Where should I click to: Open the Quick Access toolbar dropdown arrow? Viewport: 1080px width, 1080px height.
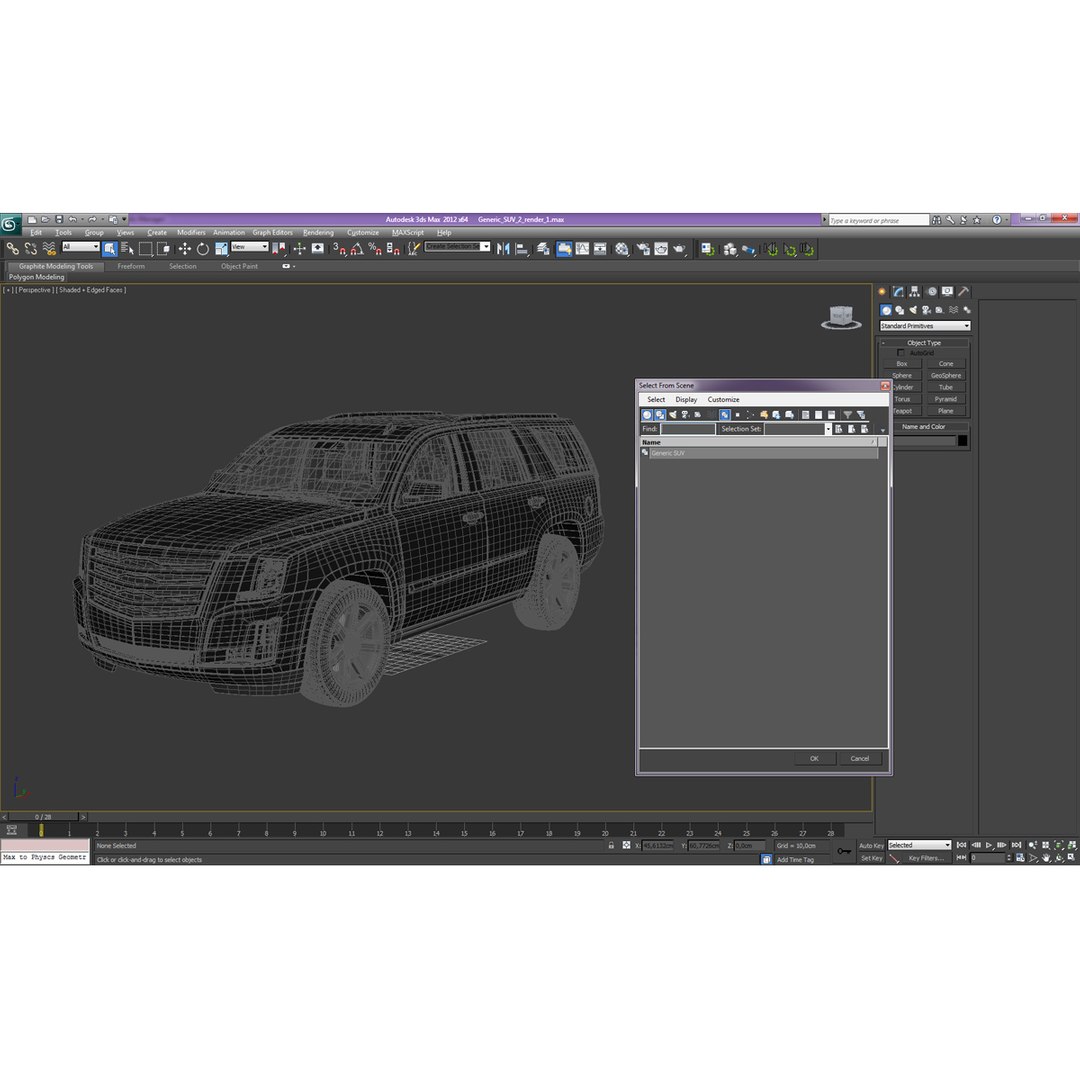[x=125, y=219]
